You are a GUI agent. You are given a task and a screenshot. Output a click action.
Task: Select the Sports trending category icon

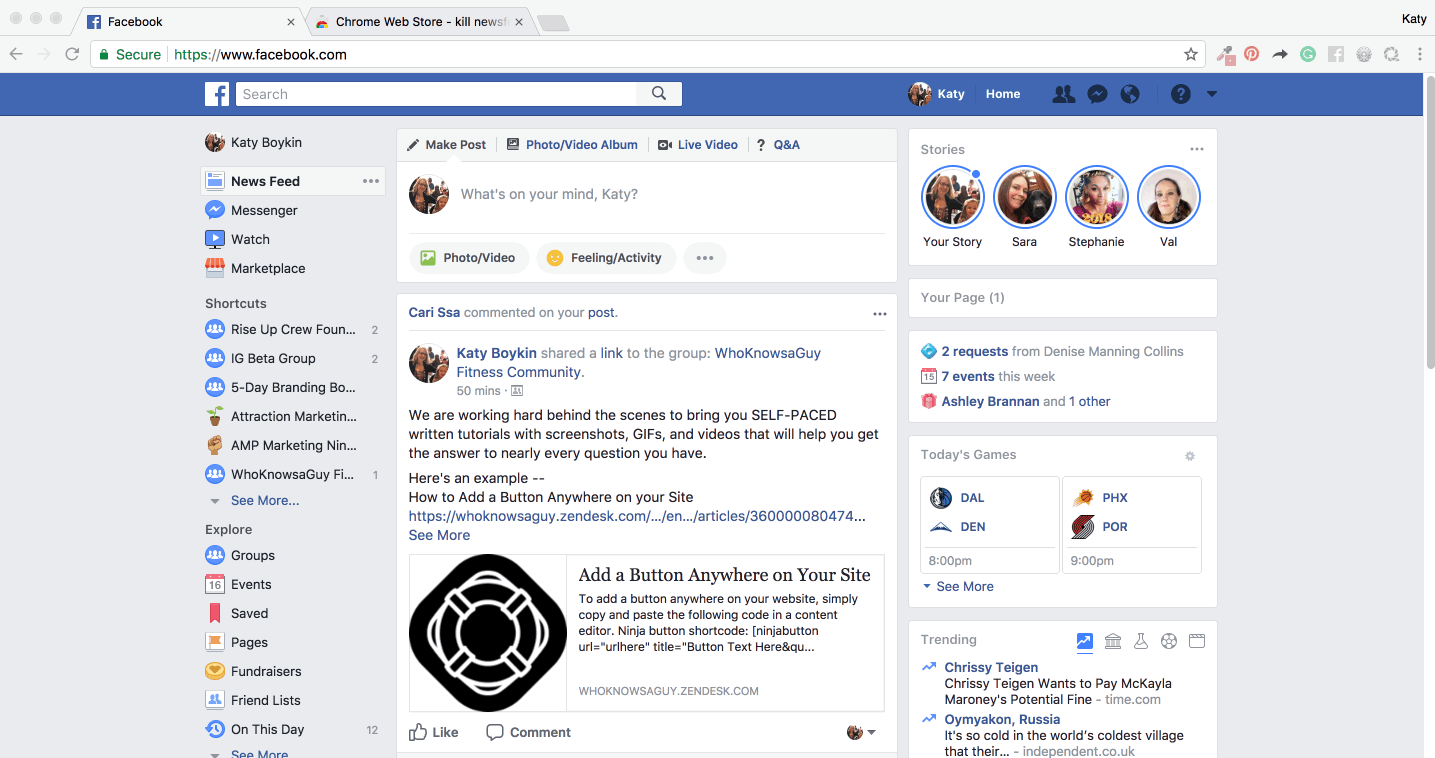coord(1169,641)
